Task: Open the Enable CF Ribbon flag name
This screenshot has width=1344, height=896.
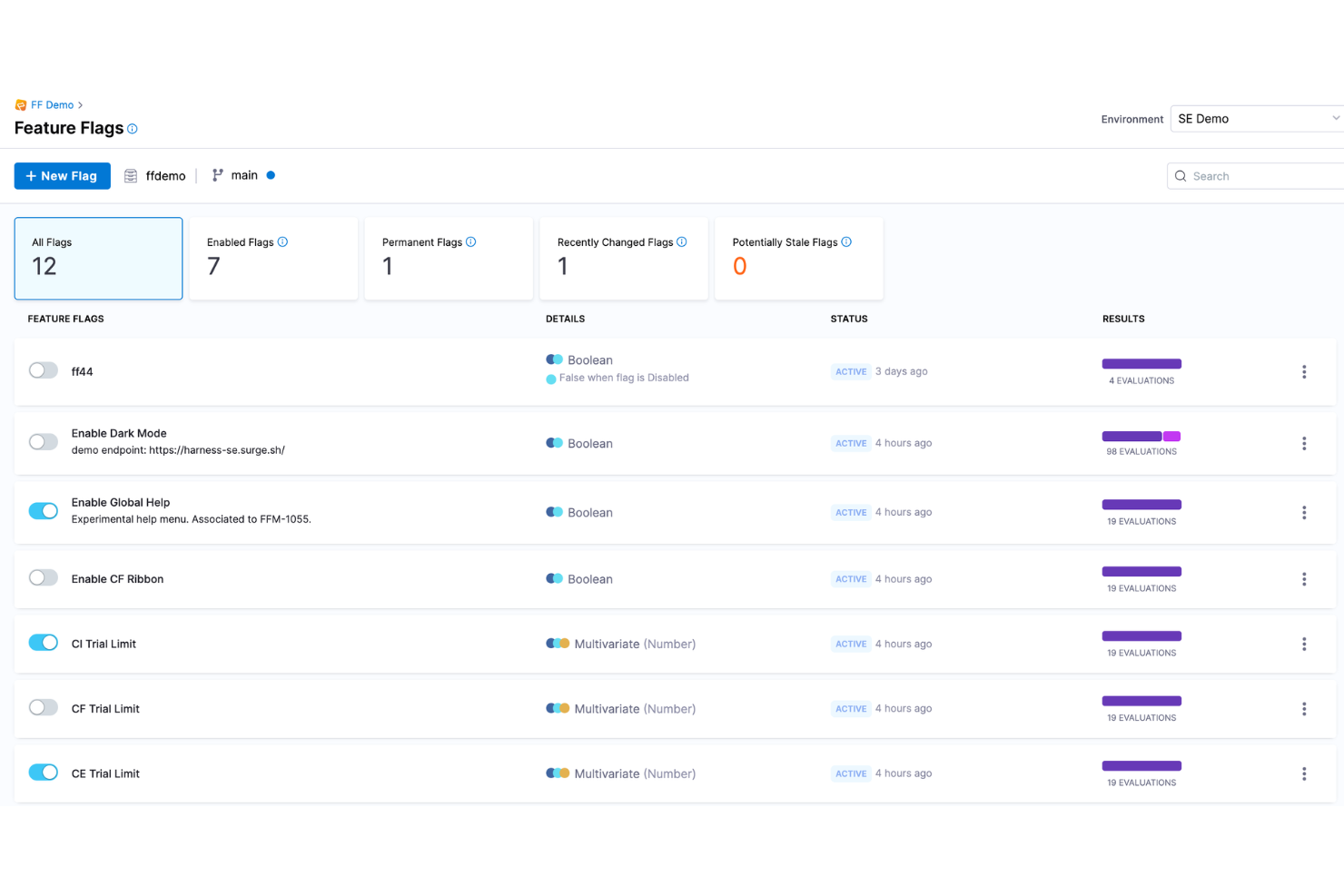Action: pyautogui.click(x=117, y=579)
